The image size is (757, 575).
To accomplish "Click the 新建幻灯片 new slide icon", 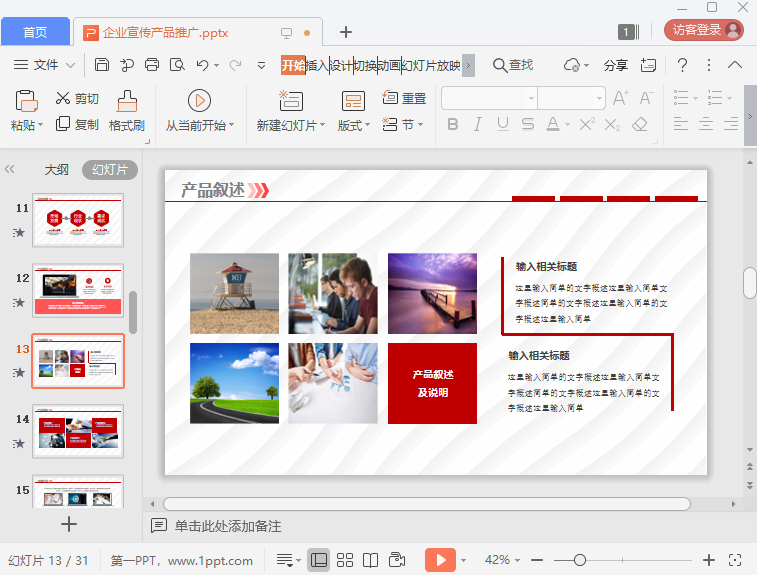I will click(x=291, y=101).
